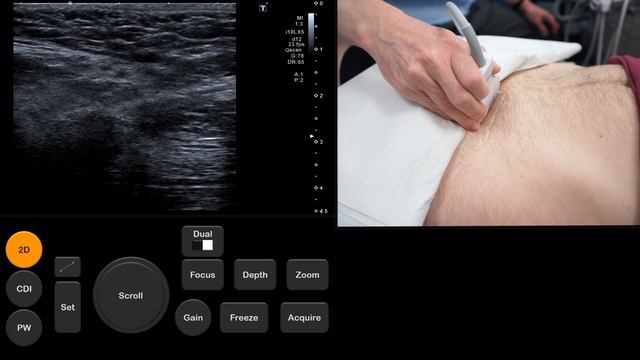Click the Qscan label text

tap(293, 50)
